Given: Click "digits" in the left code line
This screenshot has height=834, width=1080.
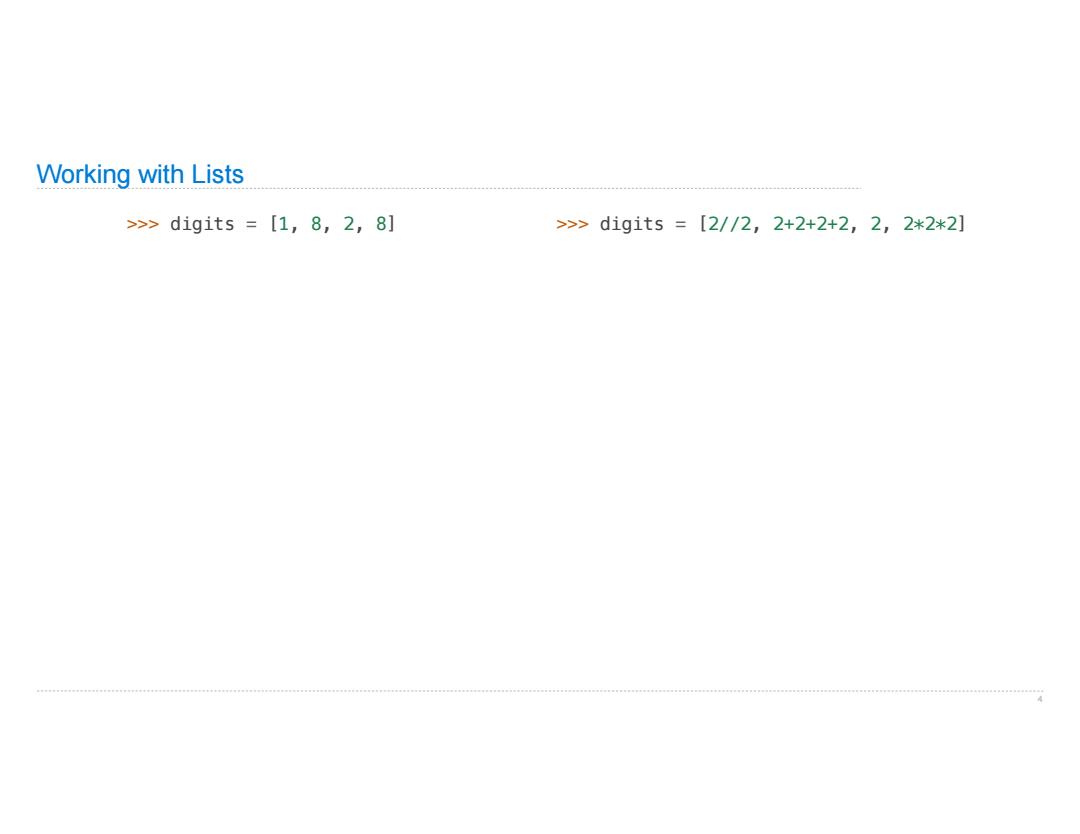Looking at the screenshot, I should 202,224.
